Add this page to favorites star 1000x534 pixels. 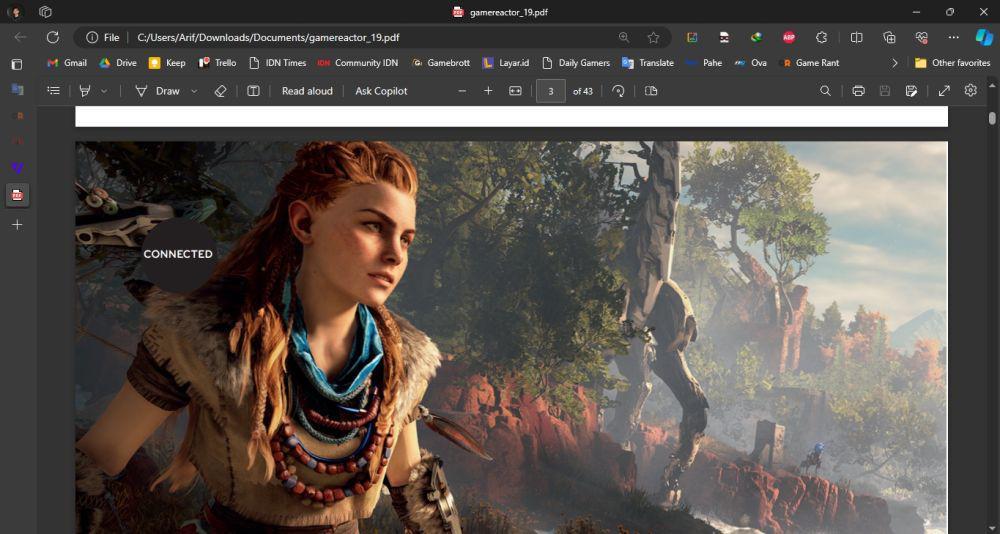[x=653, y=38]
